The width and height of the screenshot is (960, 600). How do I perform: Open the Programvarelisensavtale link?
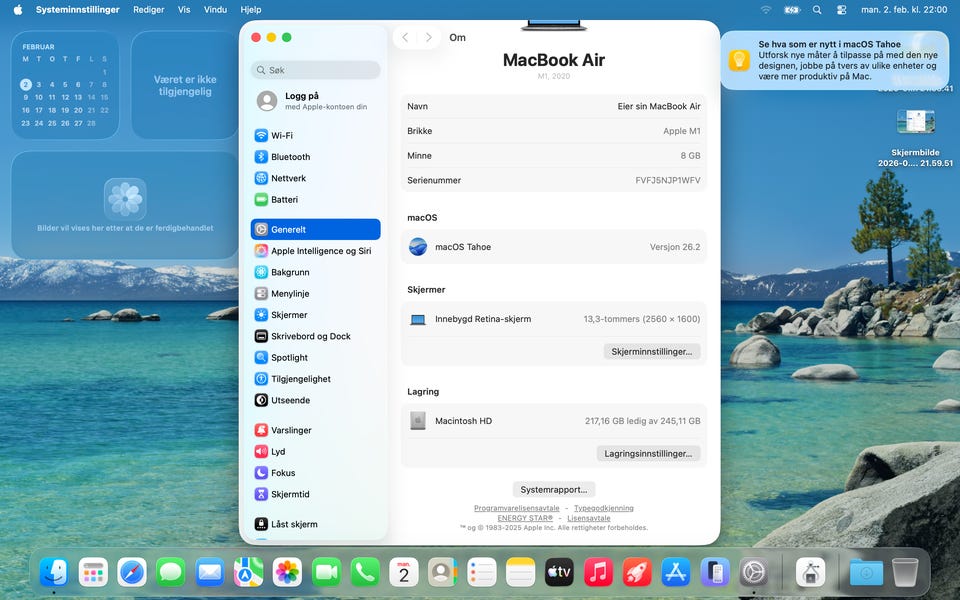[516, 508]
